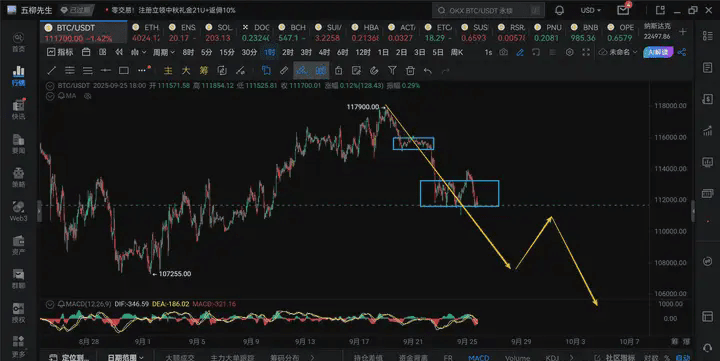Undo the last drawing action

point(428,70)
